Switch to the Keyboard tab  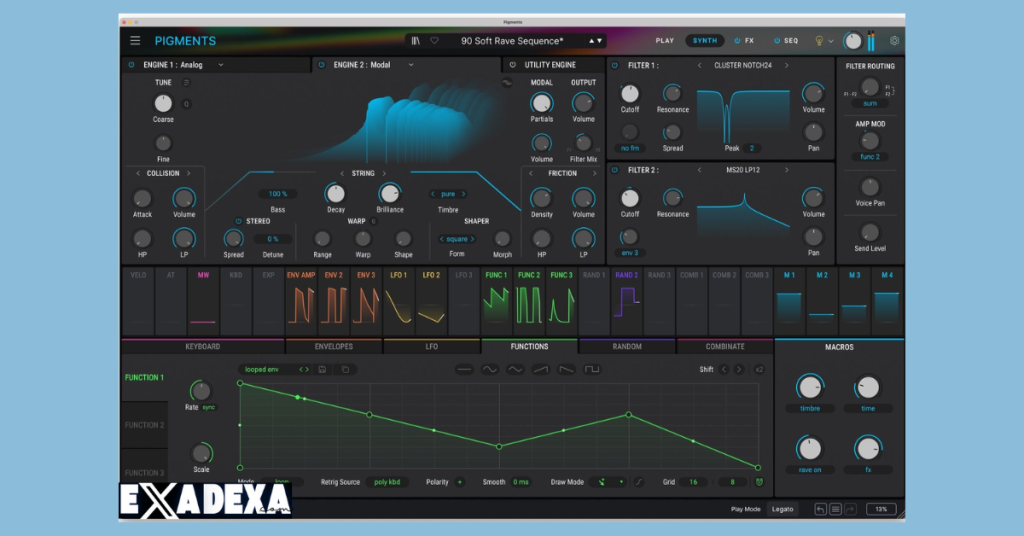pyautogui.click(x=203, y=347)
